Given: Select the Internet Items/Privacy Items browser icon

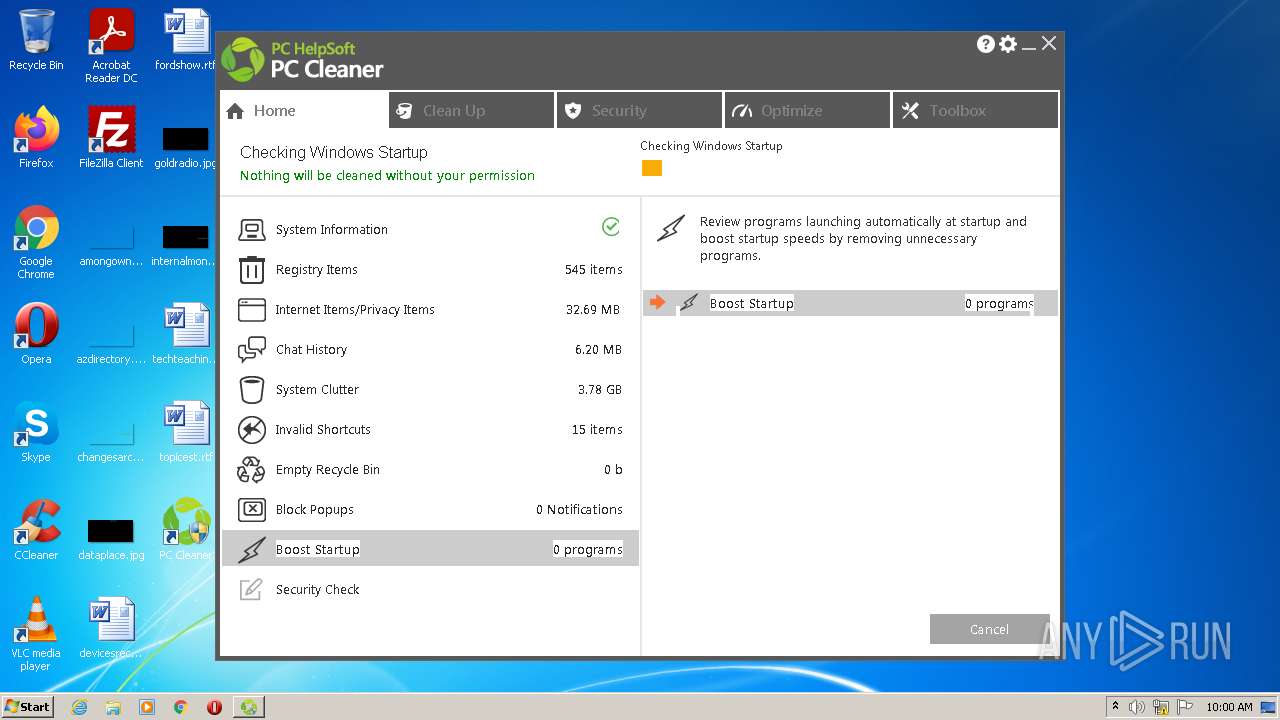Looking at the screenshot, I should point(251,310).
